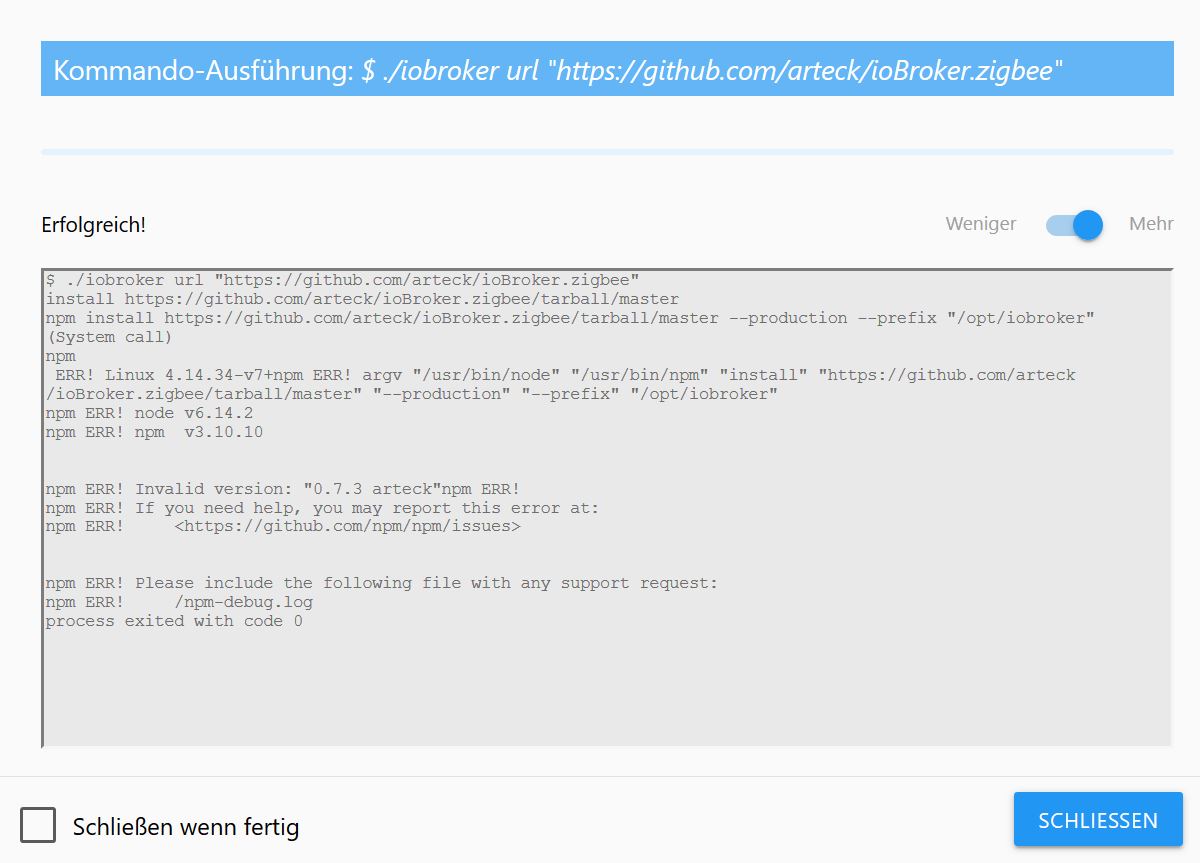Screen dimensions: 1200x863
Task: Click the '(System call)' log line
Action: click(108, 337)
